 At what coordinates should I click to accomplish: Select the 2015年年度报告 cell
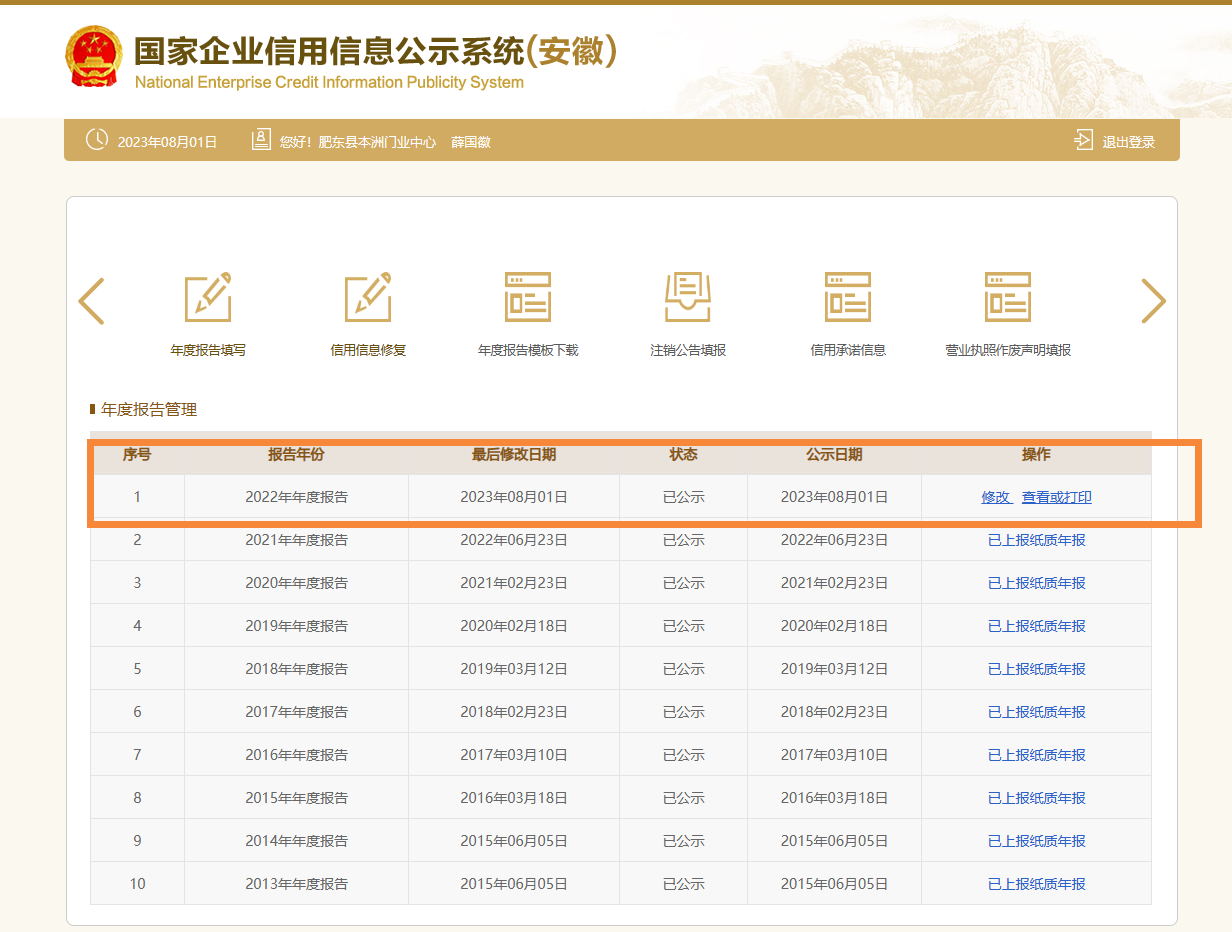296,798
